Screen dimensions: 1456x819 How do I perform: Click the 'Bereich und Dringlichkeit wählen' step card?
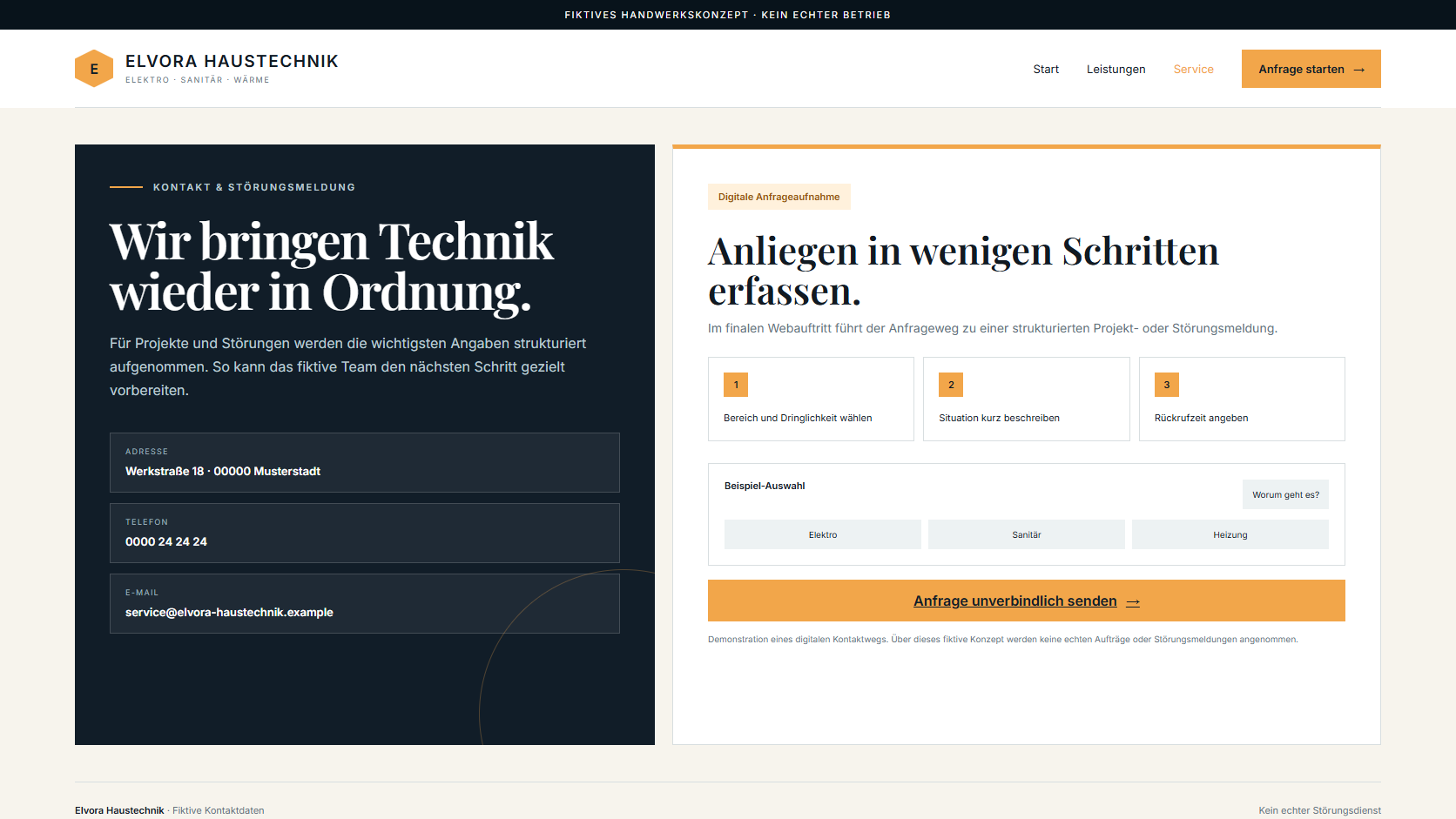tap(811, 399)
